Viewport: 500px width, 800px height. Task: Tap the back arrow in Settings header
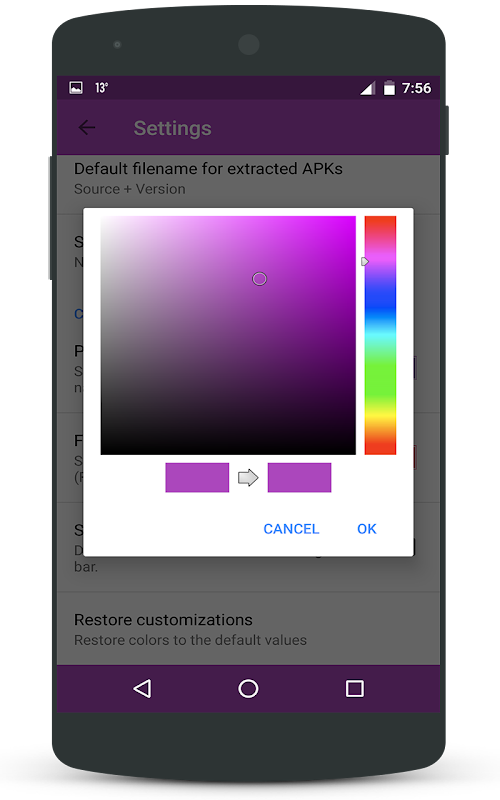87,128
